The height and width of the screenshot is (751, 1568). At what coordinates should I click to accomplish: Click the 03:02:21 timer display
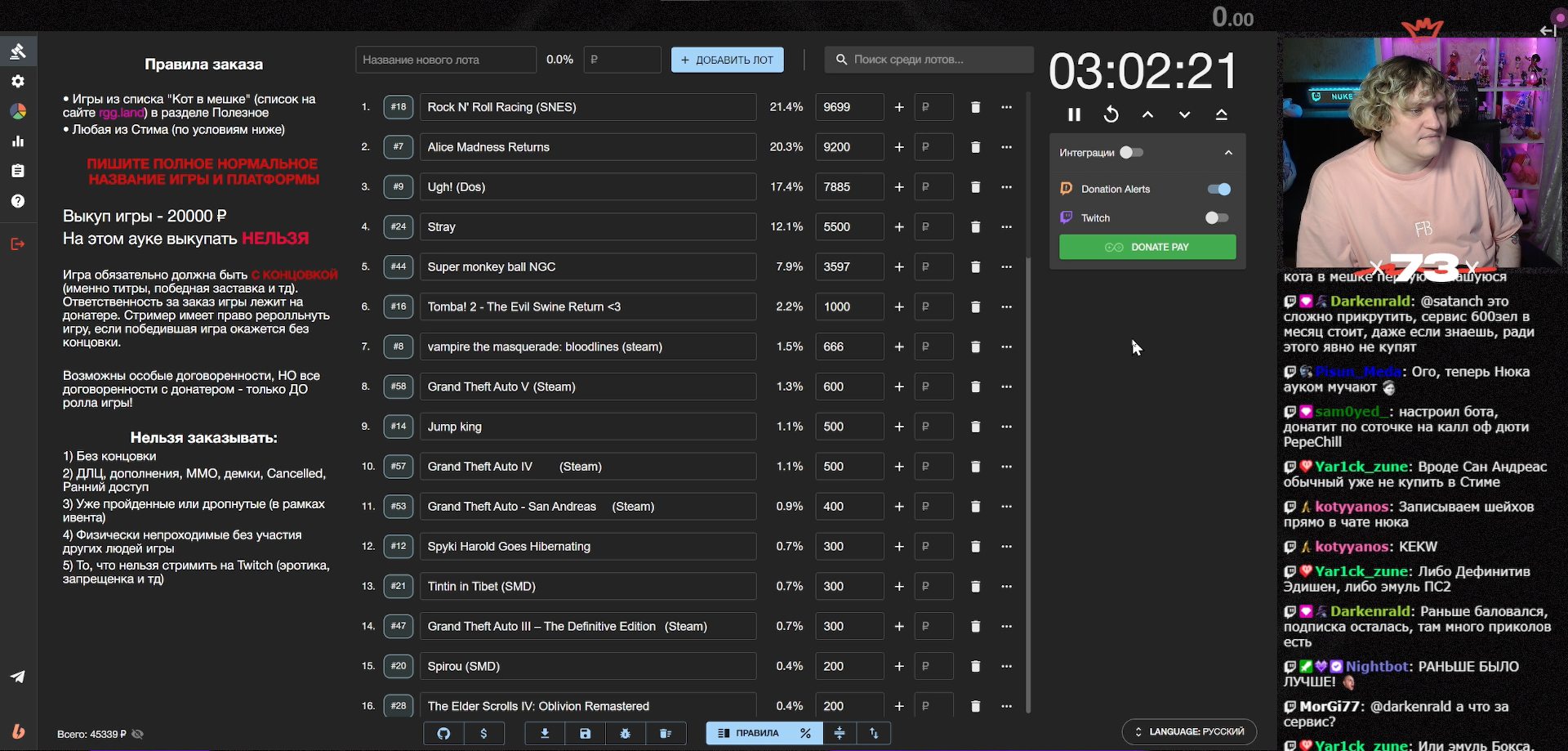point(1143,71)
